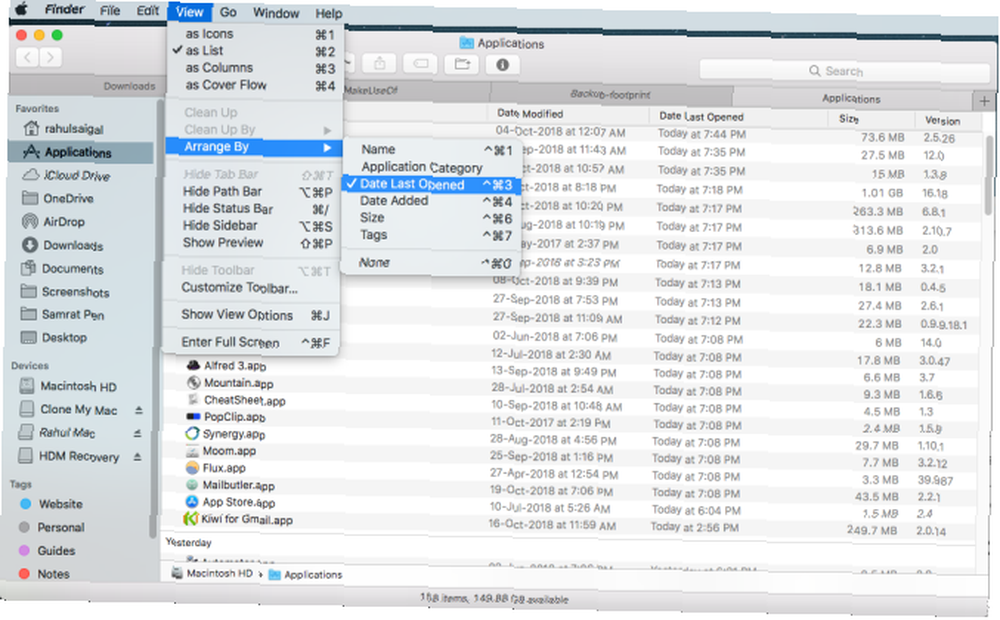The height and width of the screenshot is (620, 1000).
Task: Click the Share toolbar icon
Action: coord(379,64)
